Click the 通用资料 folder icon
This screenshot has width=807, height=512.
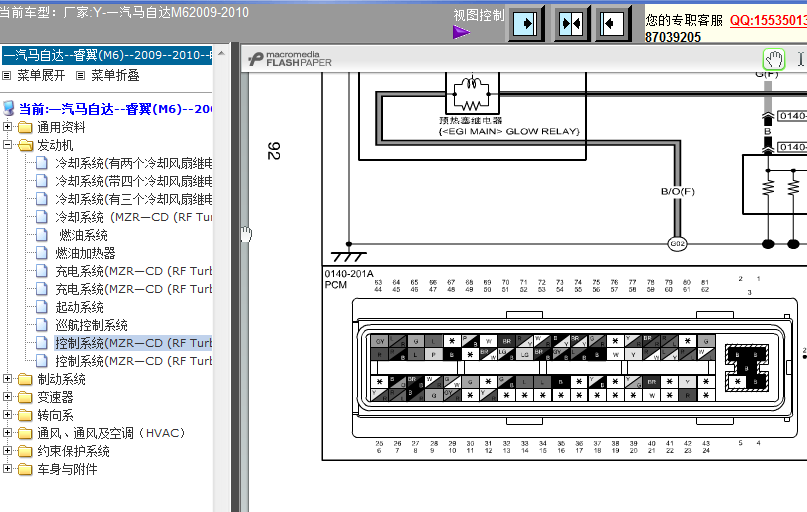click(x=25, y=127)
